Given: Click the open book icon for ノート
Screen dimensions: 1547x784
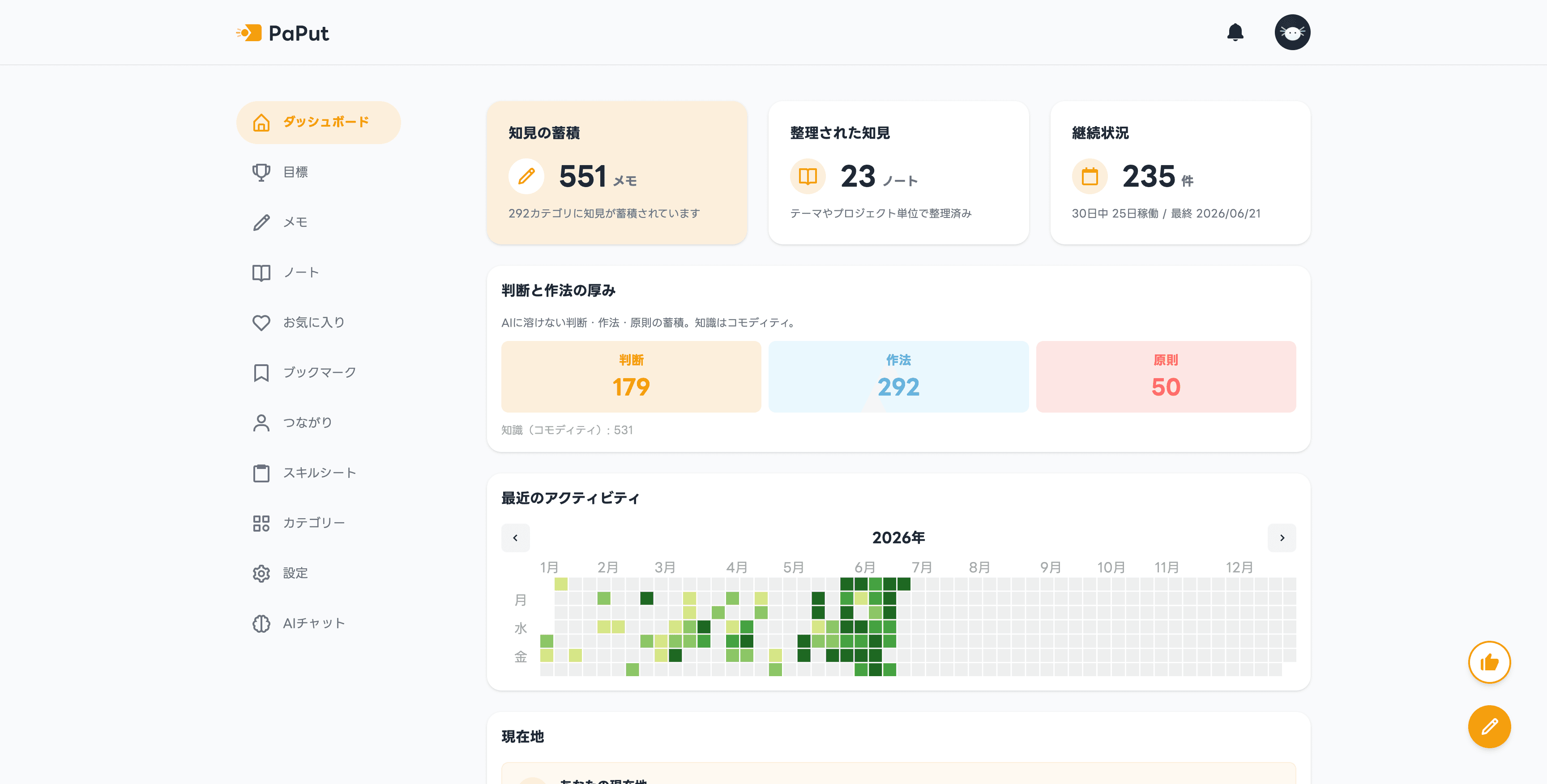Looking at the screenshot, I should click(x=261, y=273).
